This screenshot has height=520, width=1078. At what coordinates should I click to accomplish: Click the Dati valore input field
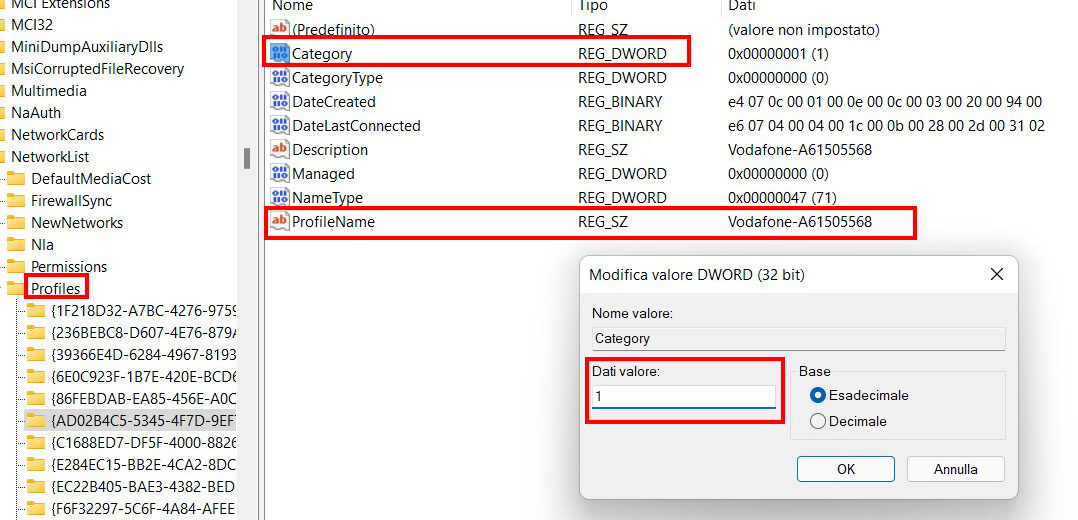tap(683, 397)
